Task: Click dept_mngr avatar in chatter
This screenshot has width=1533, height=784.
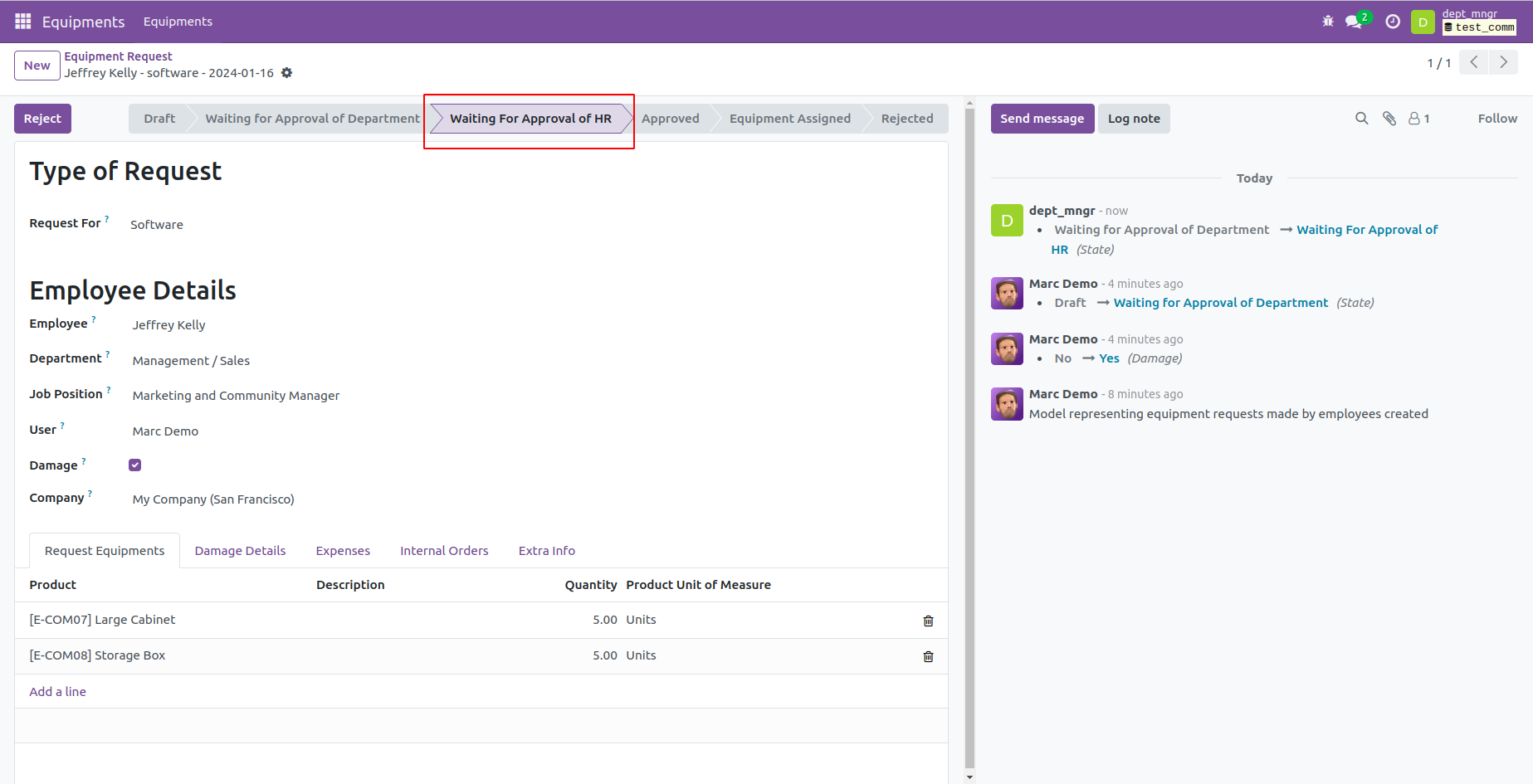Action: [1007, 221]
